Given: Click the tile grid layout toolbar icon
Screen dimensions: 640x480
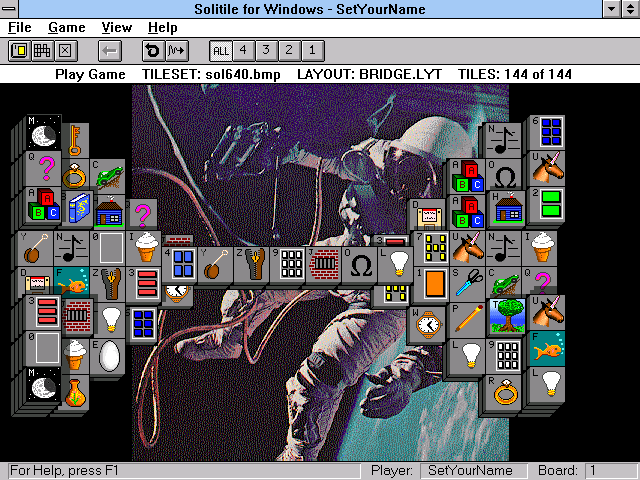Looking at the screenshot, I should pyautogui.click(x=42, y=51).
